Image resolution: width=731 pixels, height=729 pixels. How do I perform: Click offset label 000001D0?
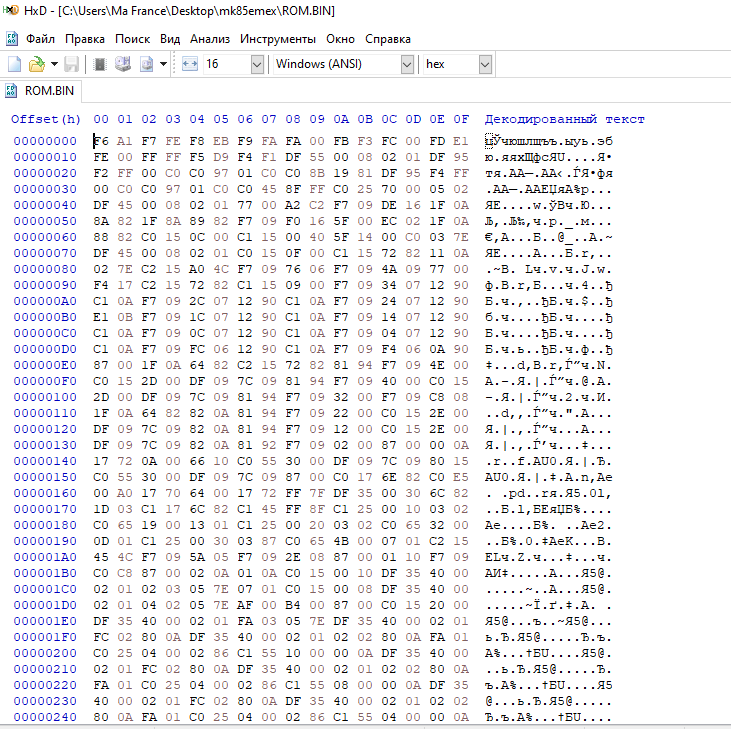pyautogui.click(x=45, y=605)
